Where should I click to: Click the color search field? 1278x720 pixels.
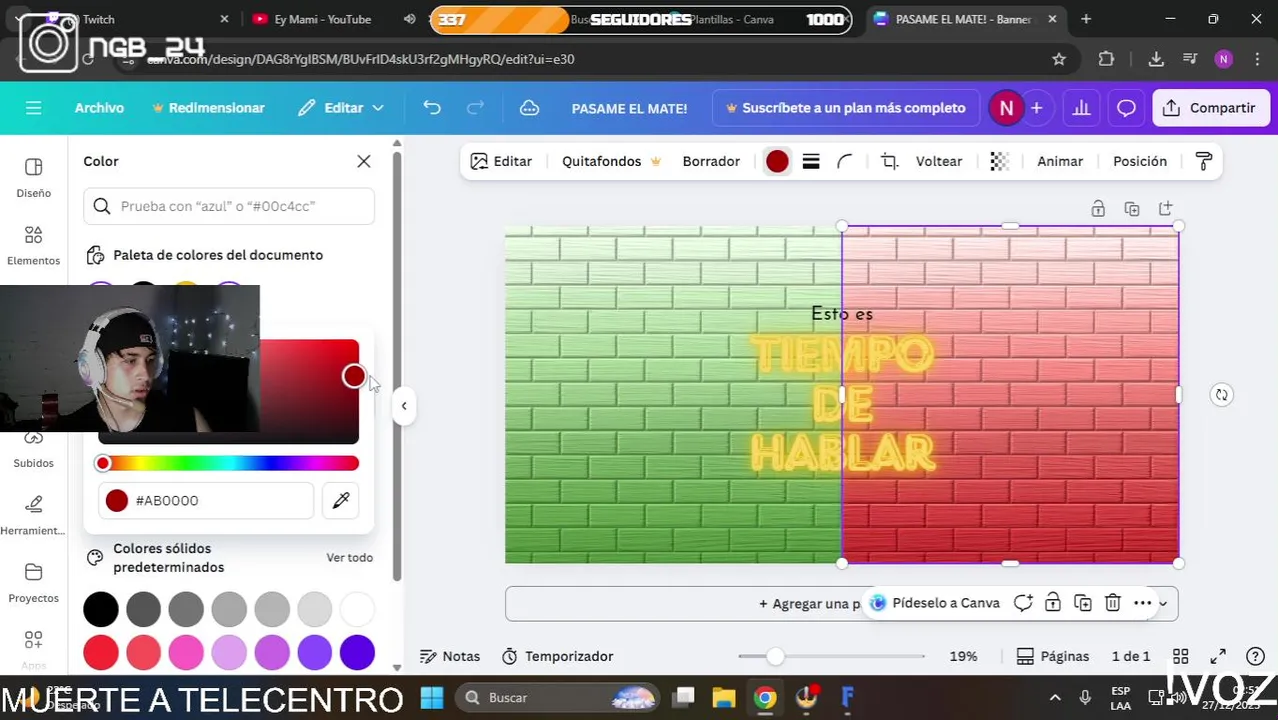point(229,206)
